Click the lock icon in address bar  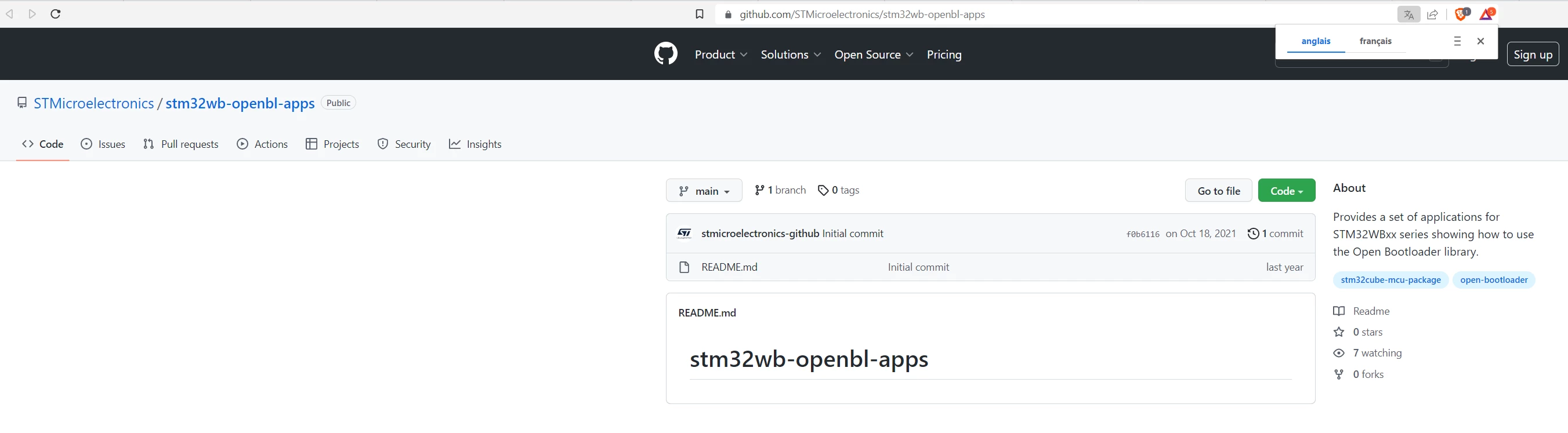727,14
